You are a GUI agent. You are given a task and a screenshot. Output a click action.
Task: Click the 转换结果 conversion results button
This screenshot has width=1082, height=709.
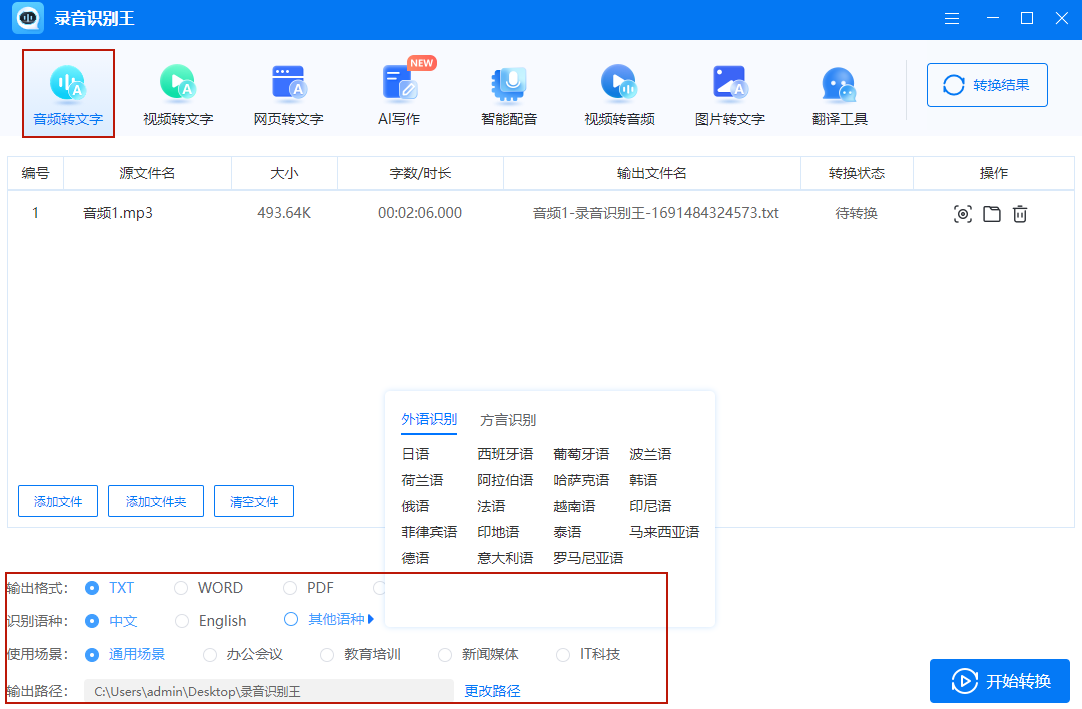point(987,85)
